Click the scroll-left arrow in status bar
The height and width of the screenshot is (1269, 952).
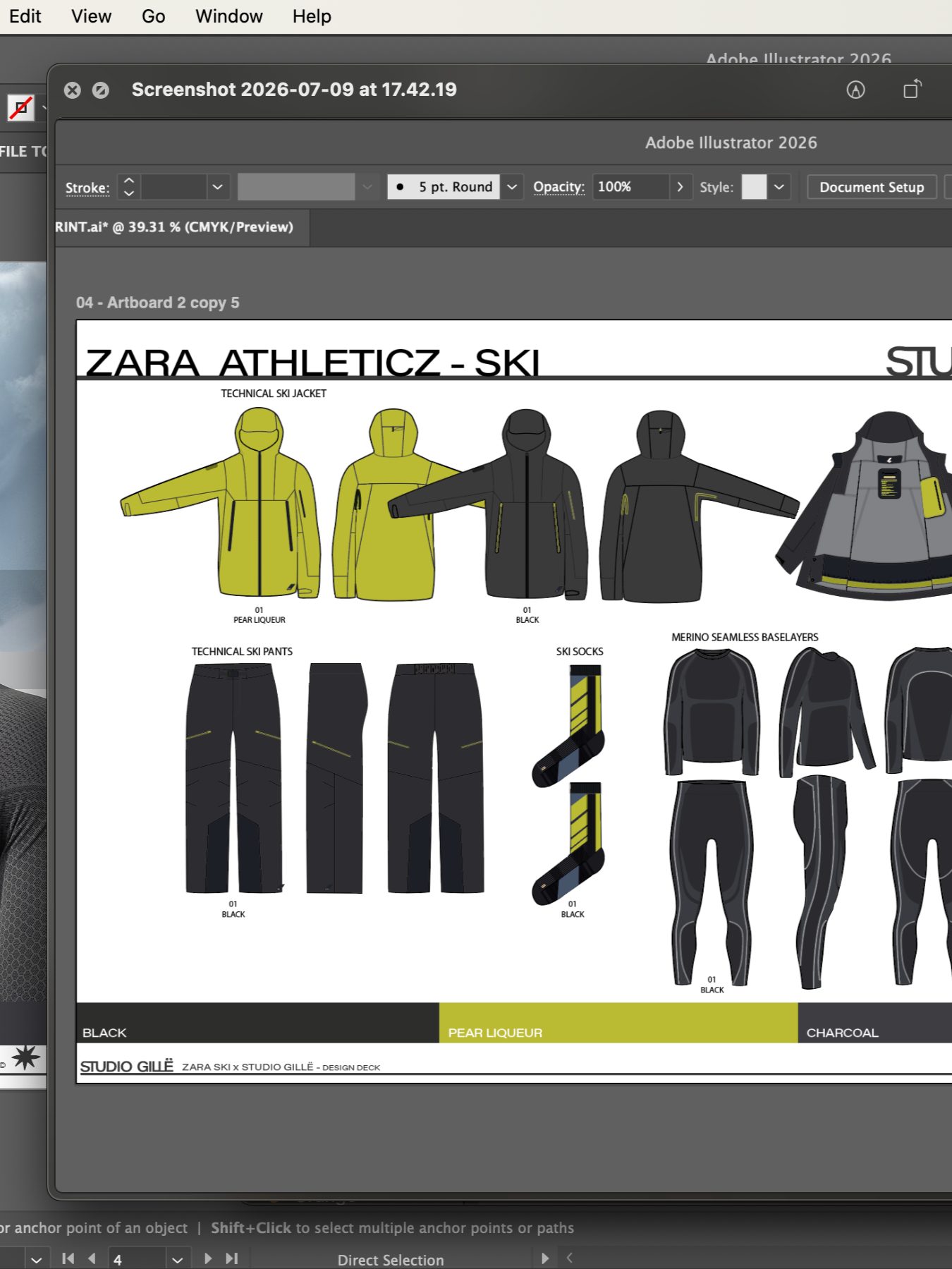[x=570, y=1258]
